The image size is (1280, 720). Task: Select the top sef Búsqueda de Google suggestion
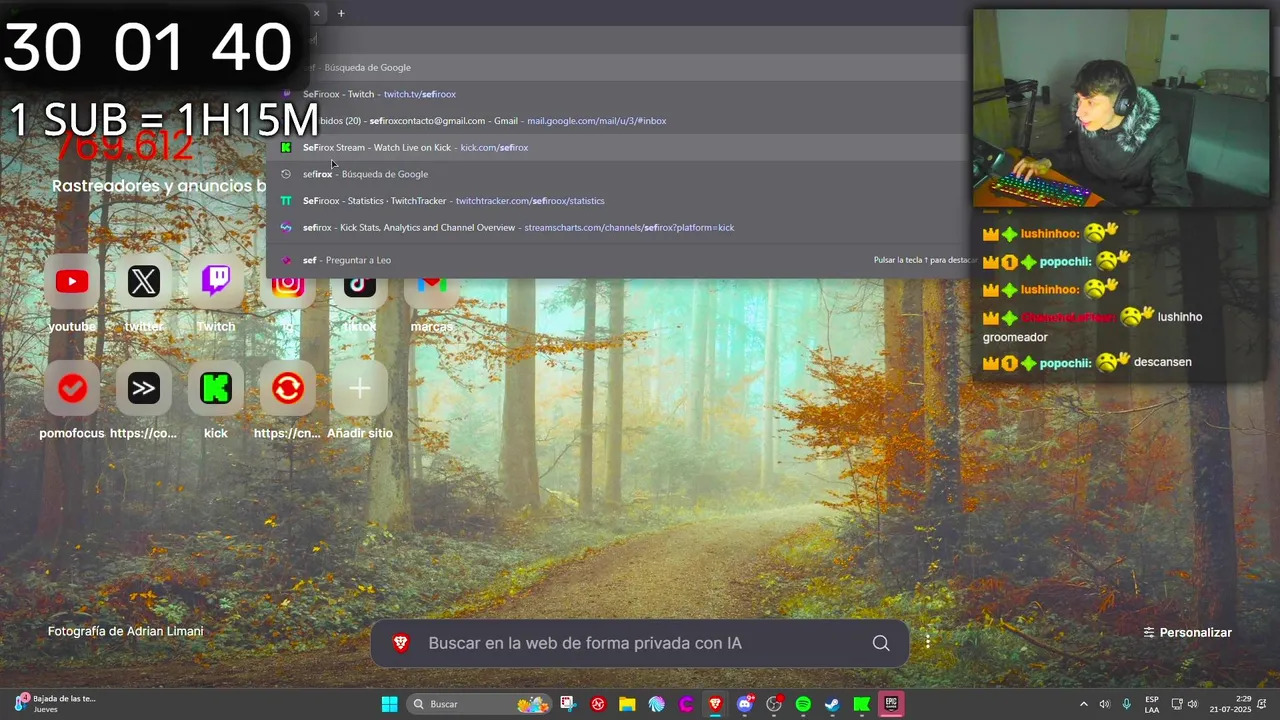(x=622, y=67)
